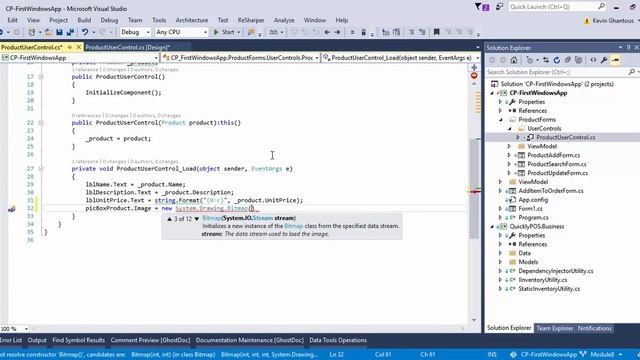Screen dimensions: 640x360
Task: Click the editor vertical scrollbar thumb
Action: tap(474, 188)
